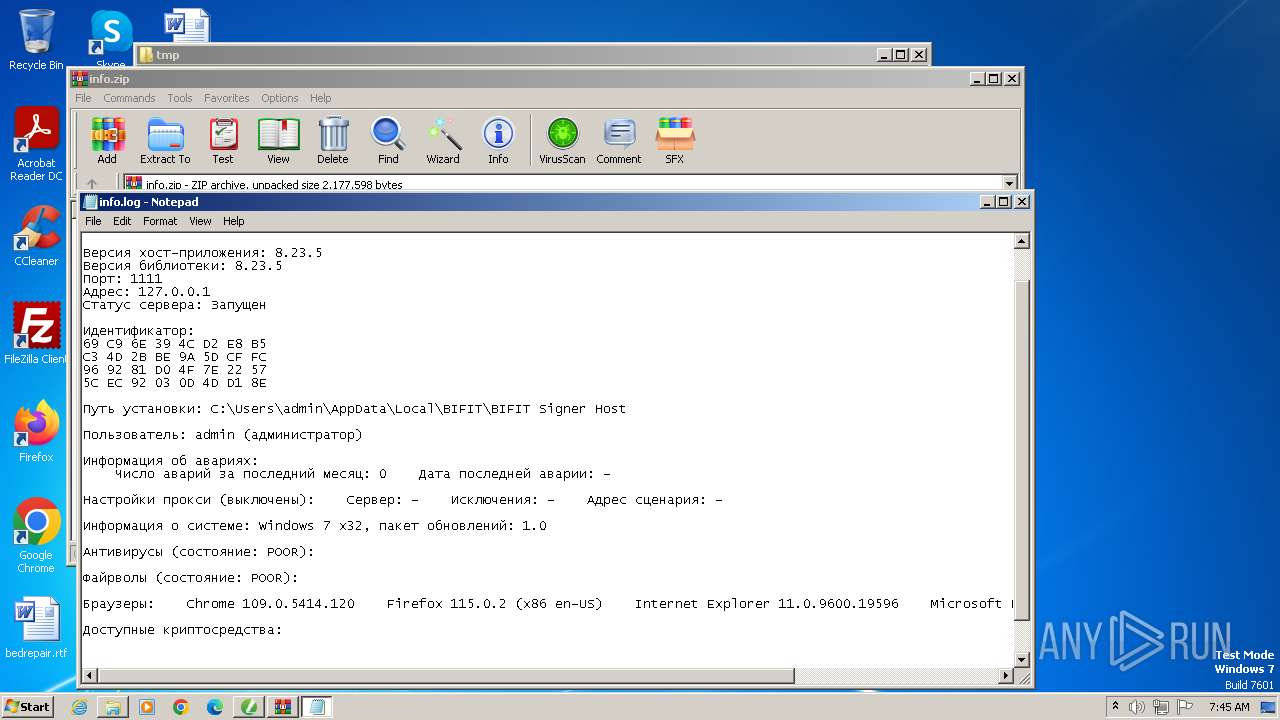The width and height of the screenshot is (1280, 720).
Task: Click the 'Идентификатор:' line in Notepad
Action: (138, 331)
